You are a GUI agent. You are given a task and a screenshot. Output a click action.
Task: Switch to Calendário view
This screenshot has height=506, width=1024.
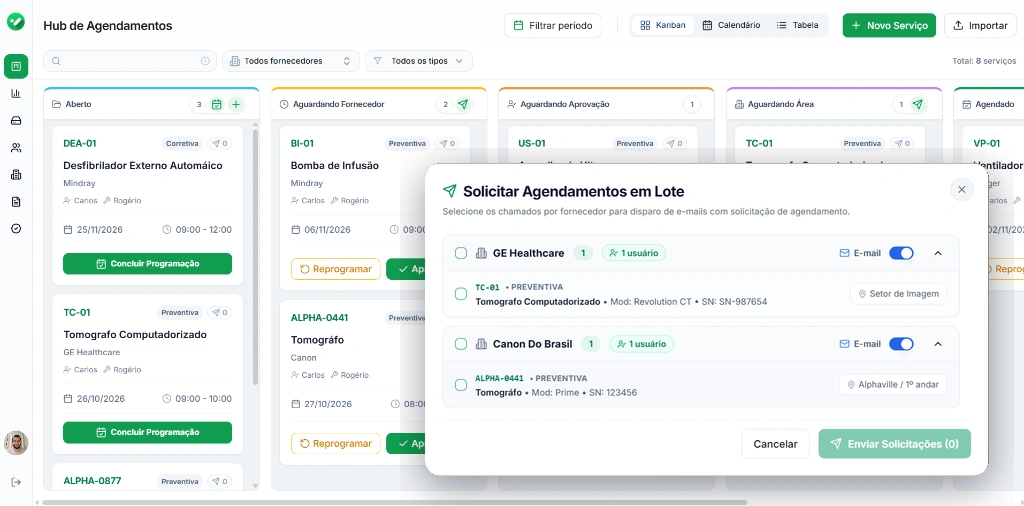[731, 25]
